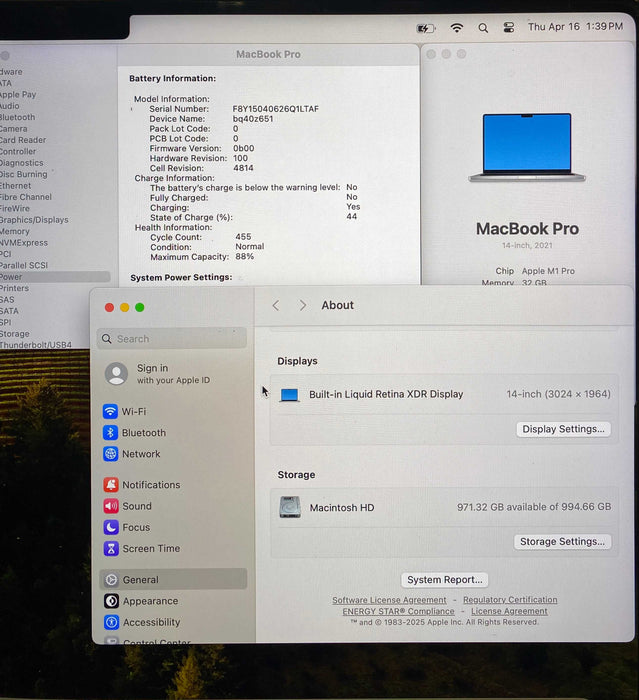
Task: Select FireWire in System Report sidebar
Action: point(15,208)
